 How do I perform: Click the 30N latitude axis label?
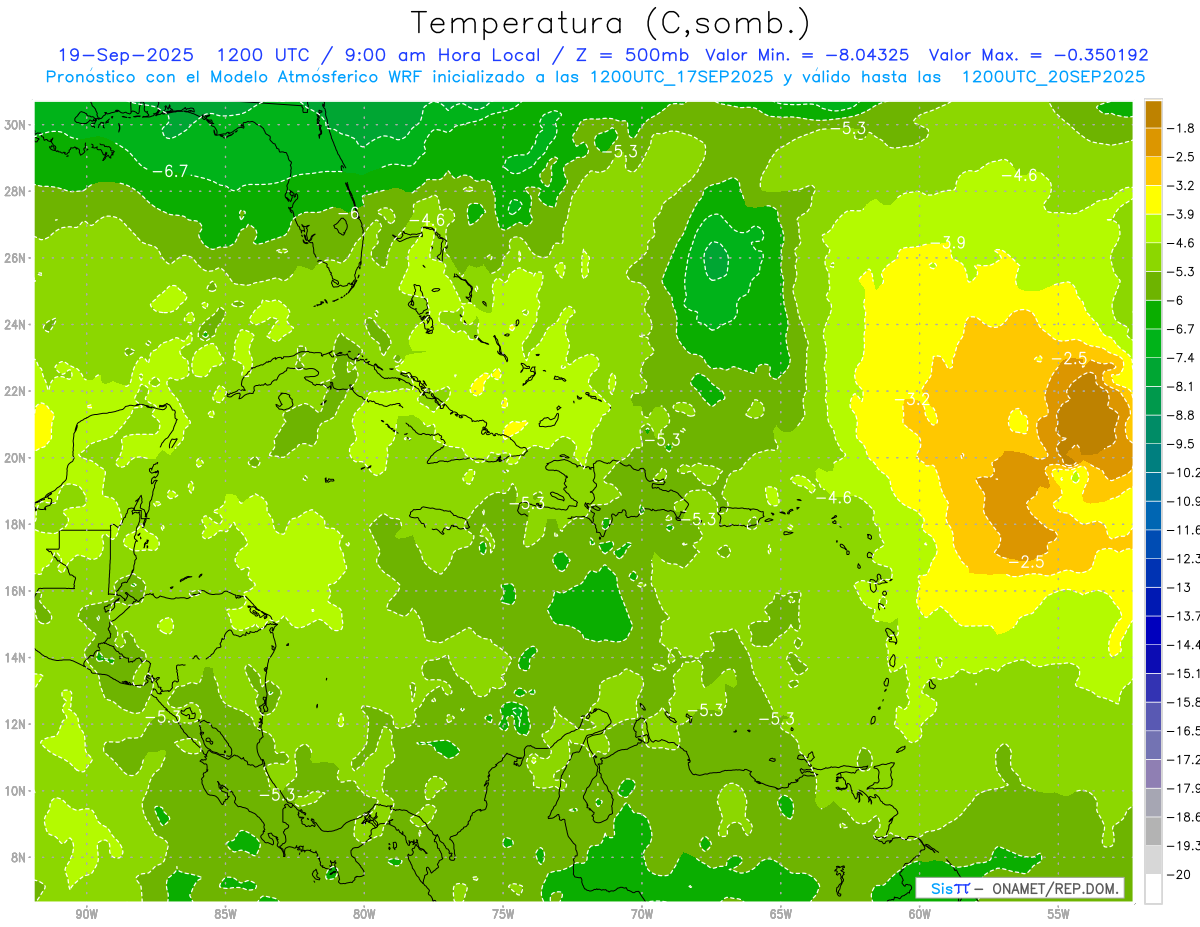(x=17, y=125)
